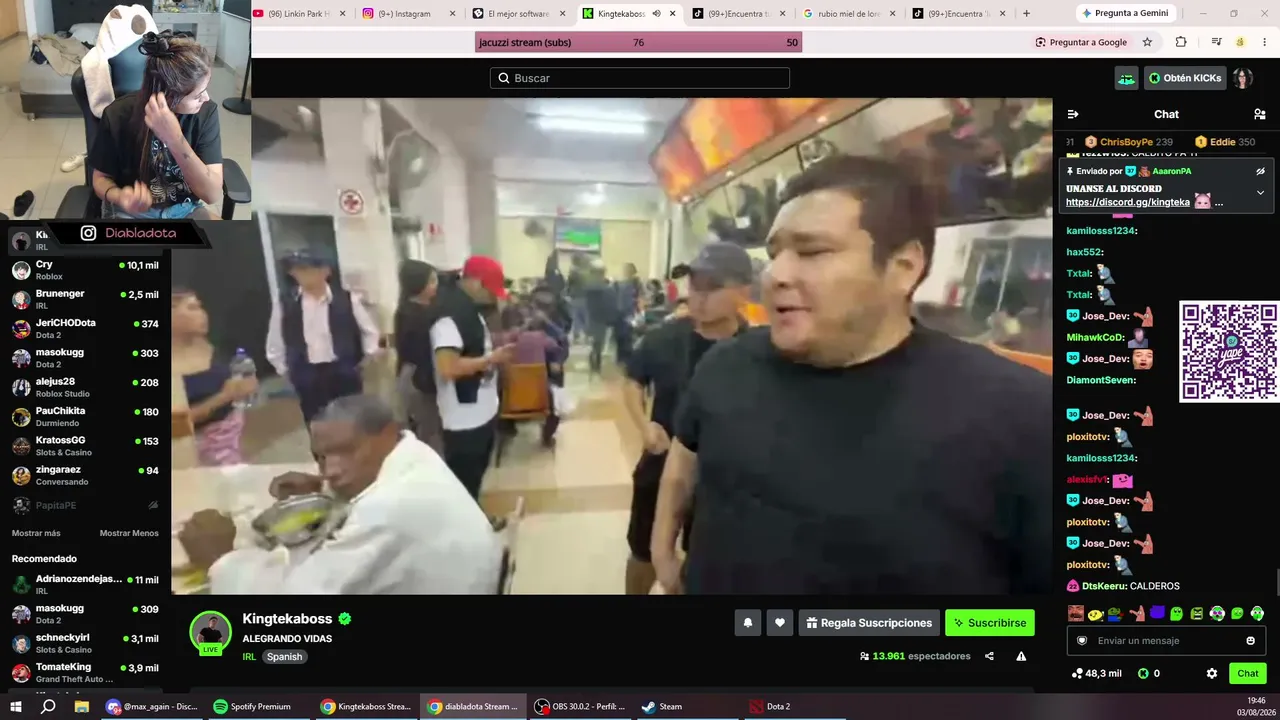1280x720 pixels.
Task: Follow Kingtekaboss with the heart button
Action: tap(780, 623)
